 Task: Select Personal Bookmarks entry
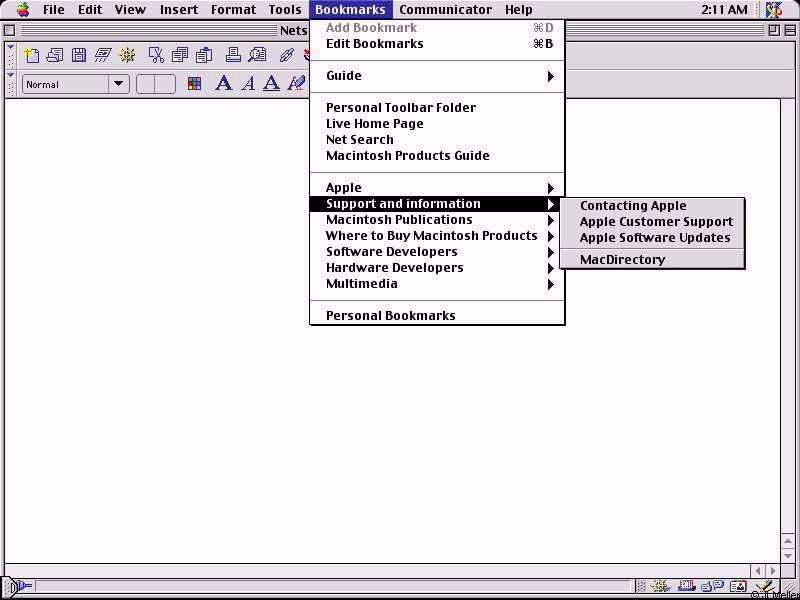[x=437, y=316]
